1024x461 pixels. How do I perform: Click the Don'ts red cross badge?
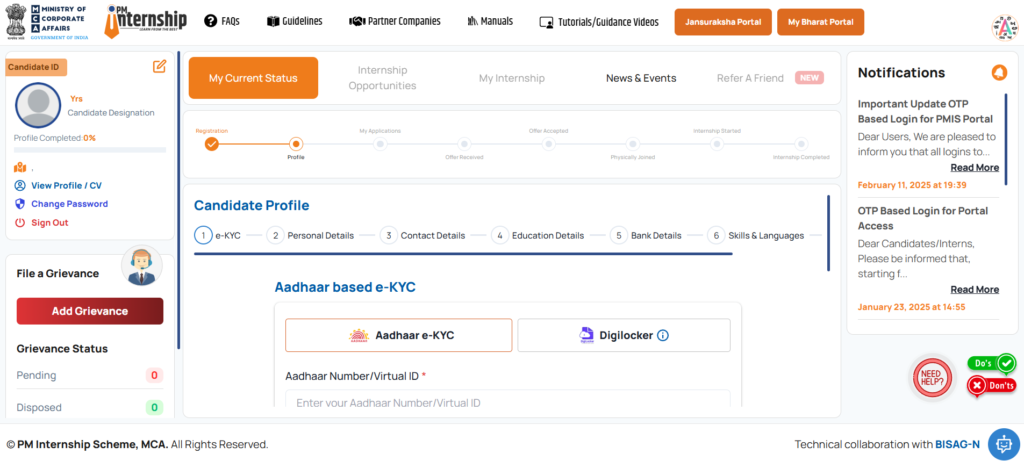(x=992, y=386)
